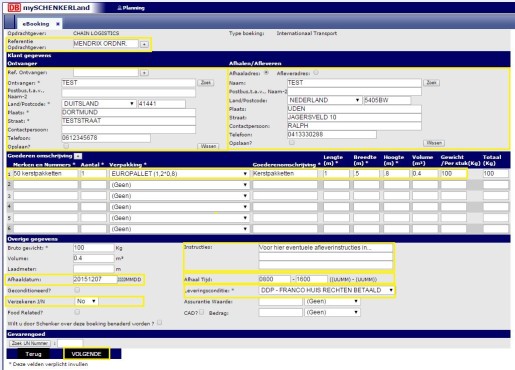Open the EUROPALLET packaging dropdown in row 1
The image size is (515, 370).
(179, 174)
